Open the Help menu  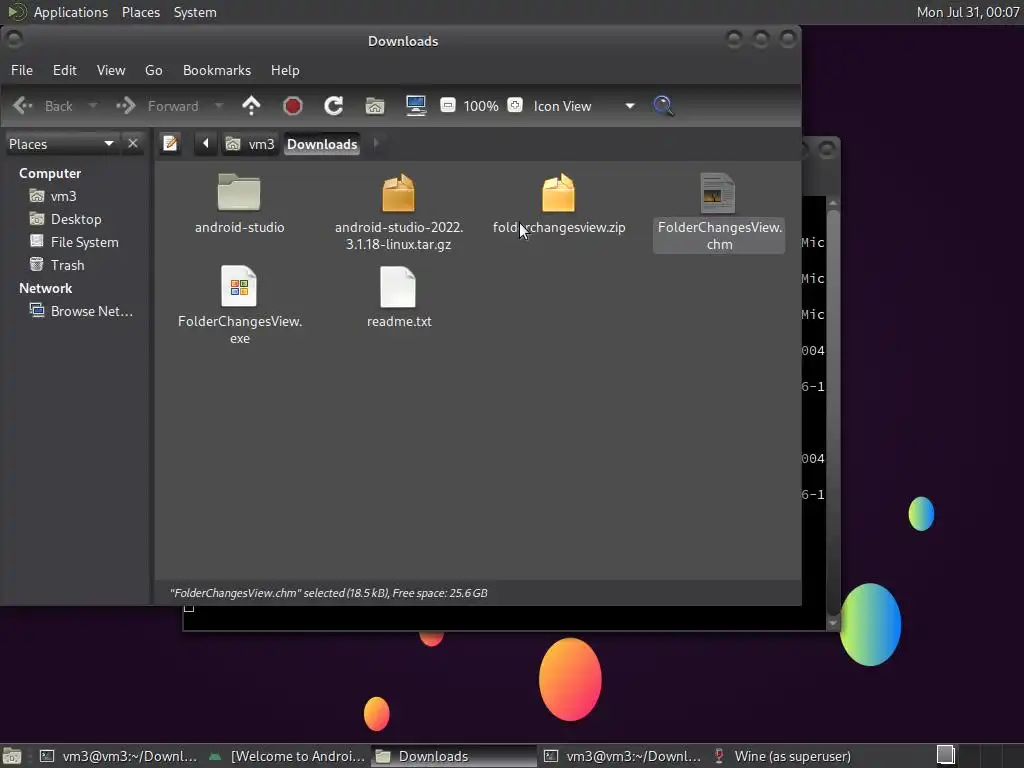click(285, 70)
